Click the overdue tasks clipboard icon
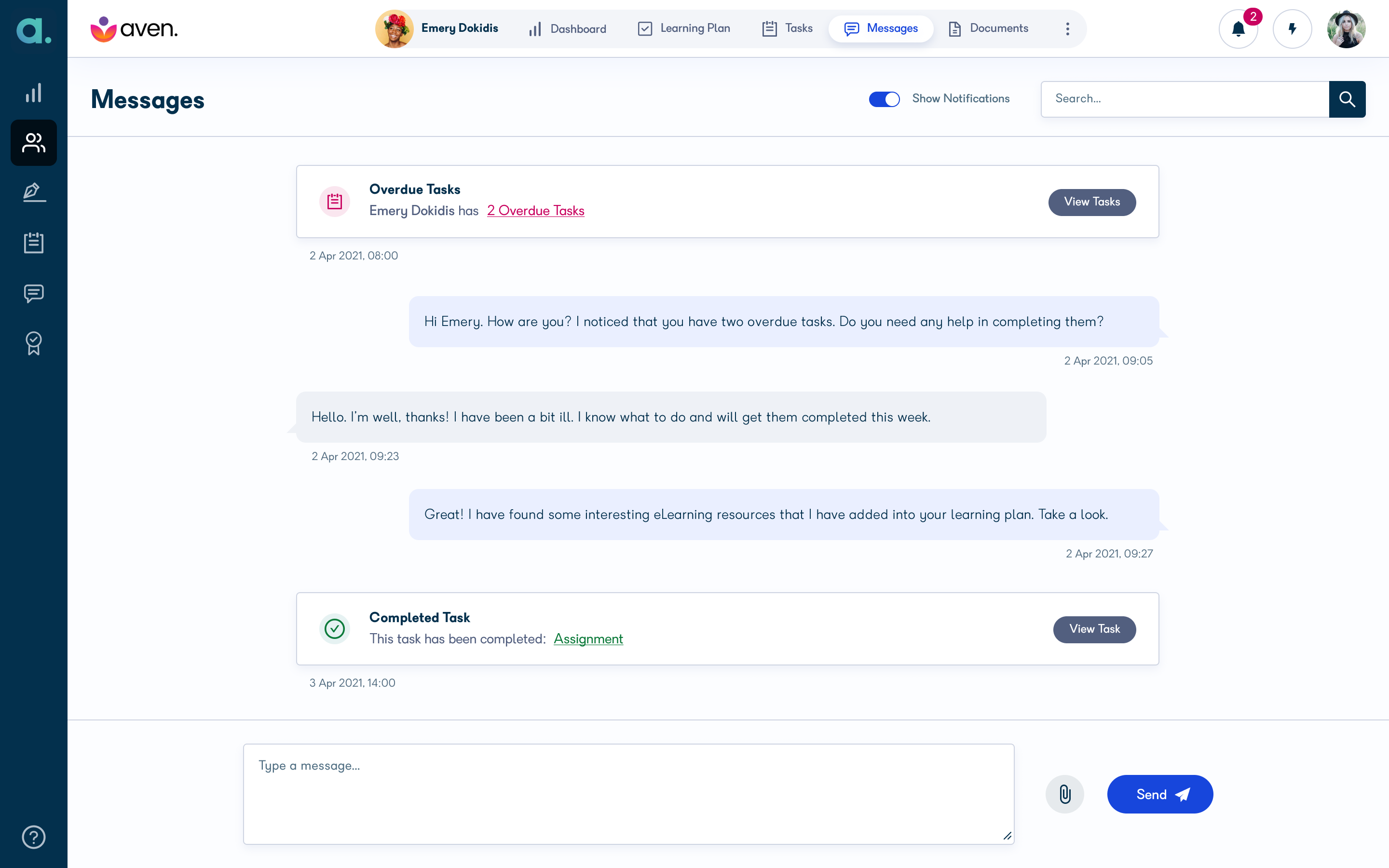Viewport: 1389px width, 868px height. 335,202
